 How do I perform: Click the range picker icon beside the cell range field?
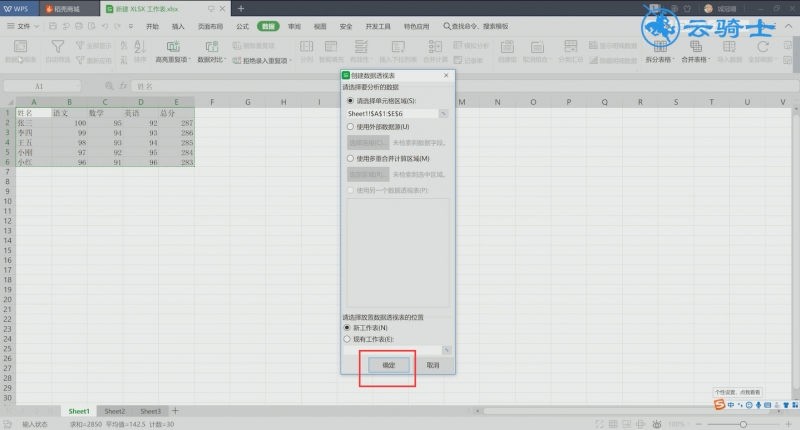click(443, 114)
